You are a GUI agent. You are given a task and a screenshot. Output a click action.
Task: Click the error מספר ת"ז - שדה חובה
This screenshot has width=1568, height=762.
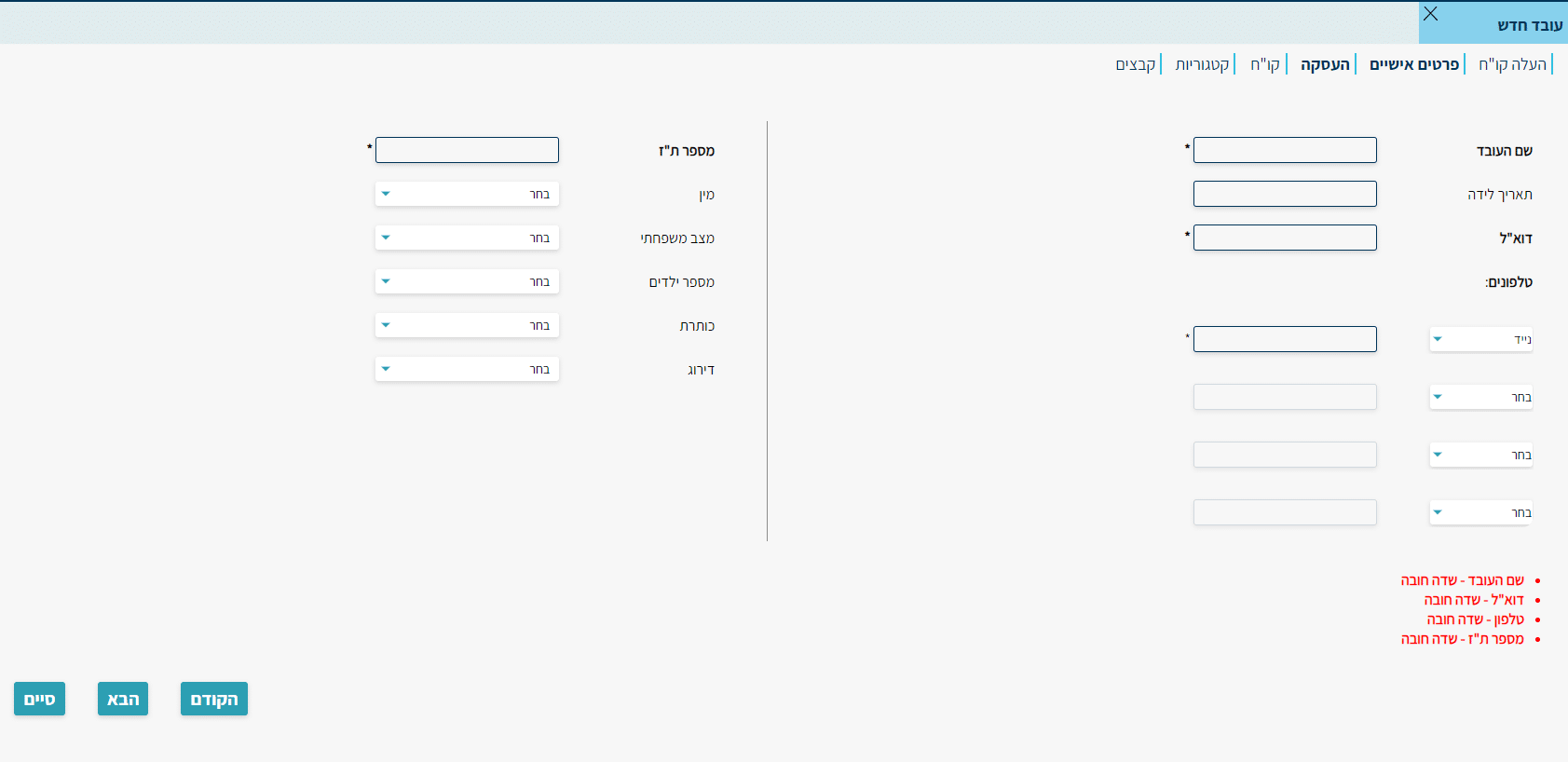click(x=1463, y=639)
